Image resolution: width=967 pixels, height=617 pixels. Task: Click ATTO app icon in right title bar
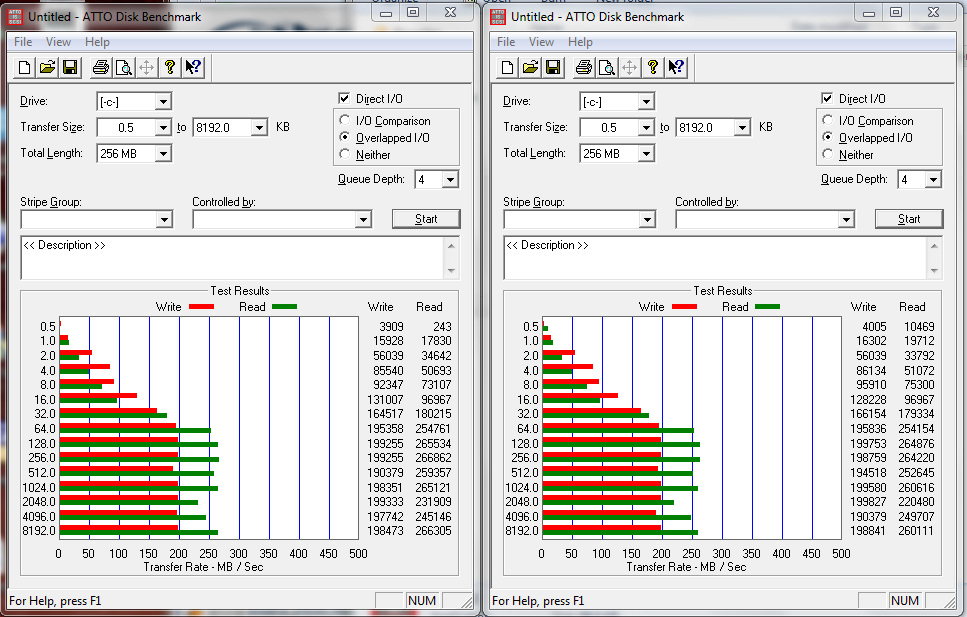[x=498, y=17]
